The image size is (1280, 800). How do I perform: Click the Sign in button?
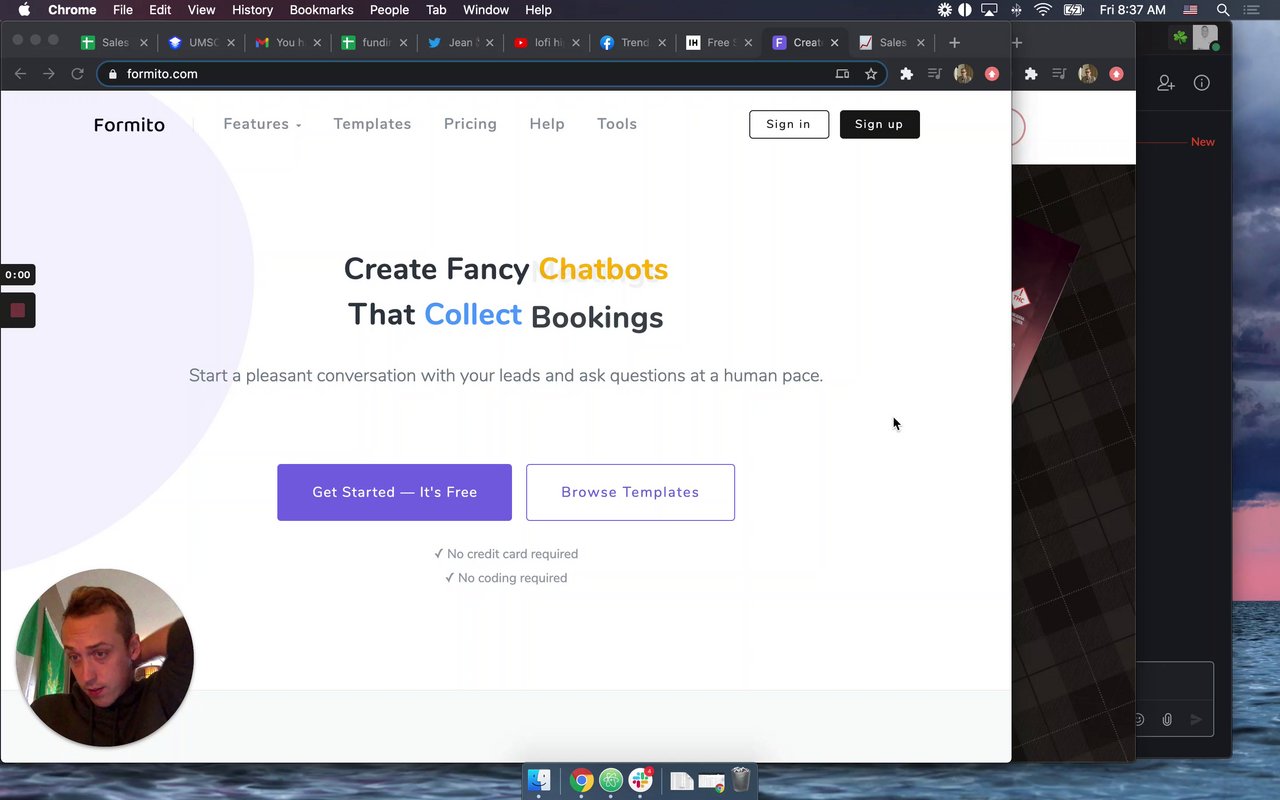click(789, 124)
